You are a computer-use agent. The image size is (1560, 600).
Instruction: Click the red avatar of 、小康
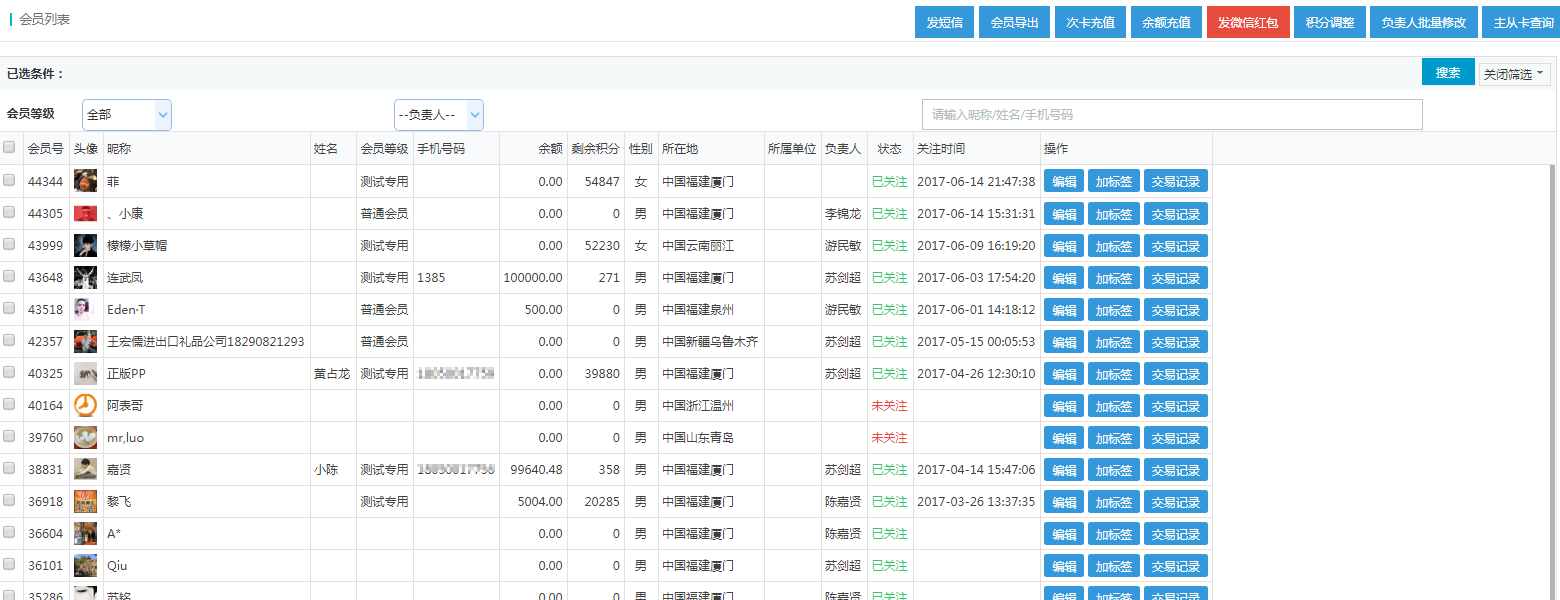(x=86, y=213)
